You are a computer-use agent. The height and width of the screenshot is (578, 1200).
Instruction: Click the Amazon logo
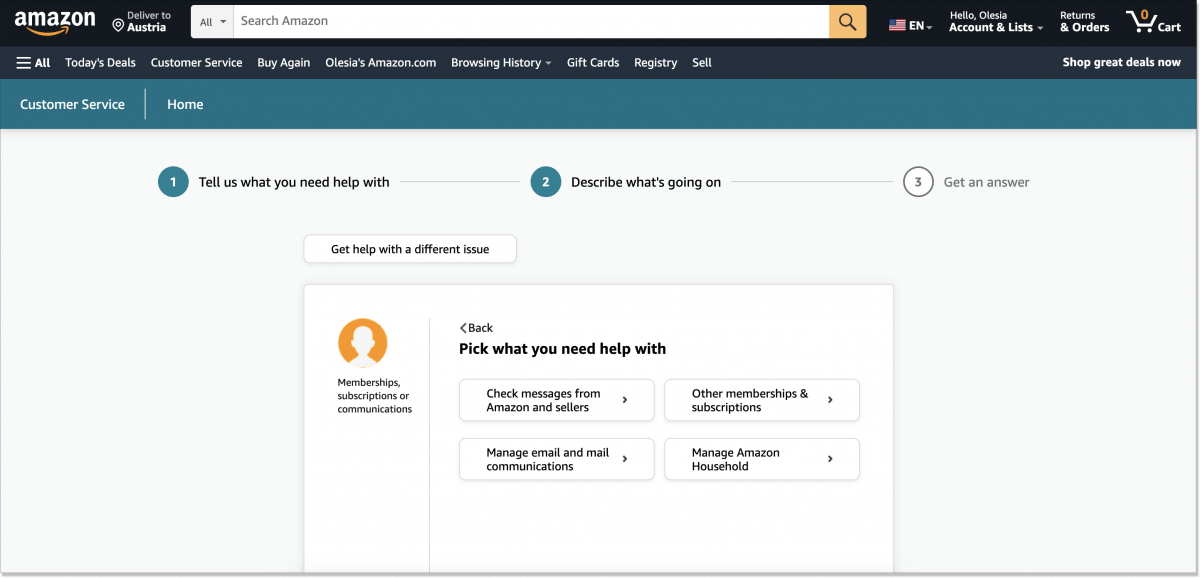click(55, 21)
